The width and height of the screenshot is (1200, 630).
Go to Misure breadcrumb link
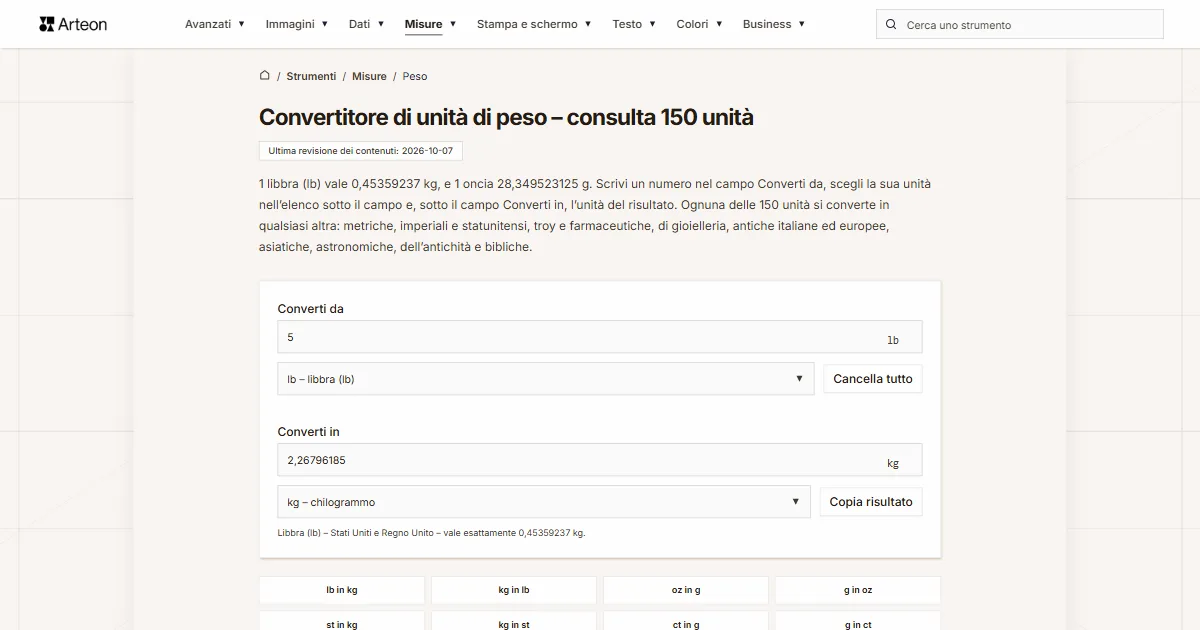click(369, 76)
